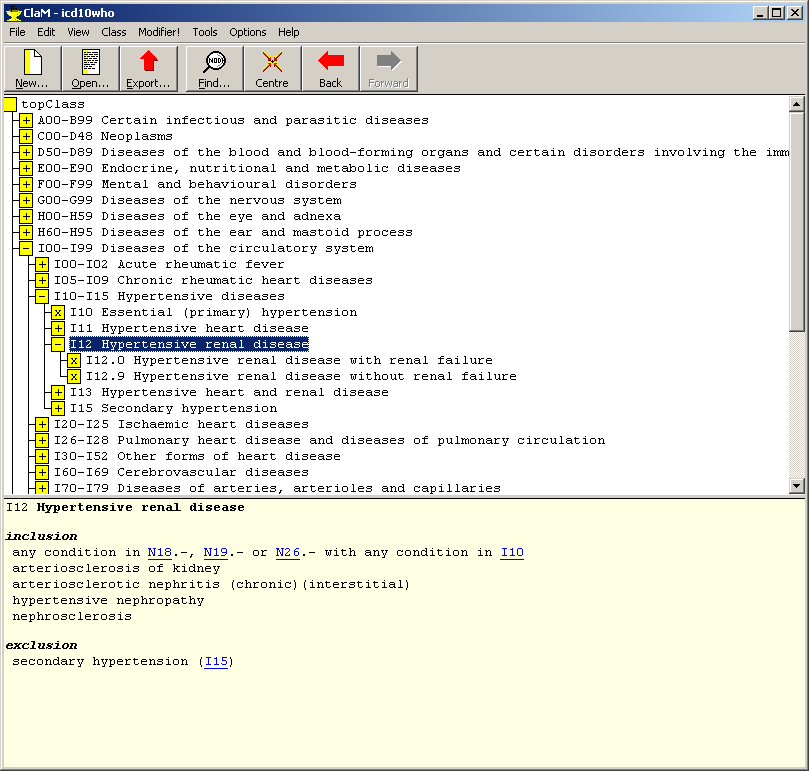809x771 pixels.
Task: Open the Tools menu
Action: (205, 32)
